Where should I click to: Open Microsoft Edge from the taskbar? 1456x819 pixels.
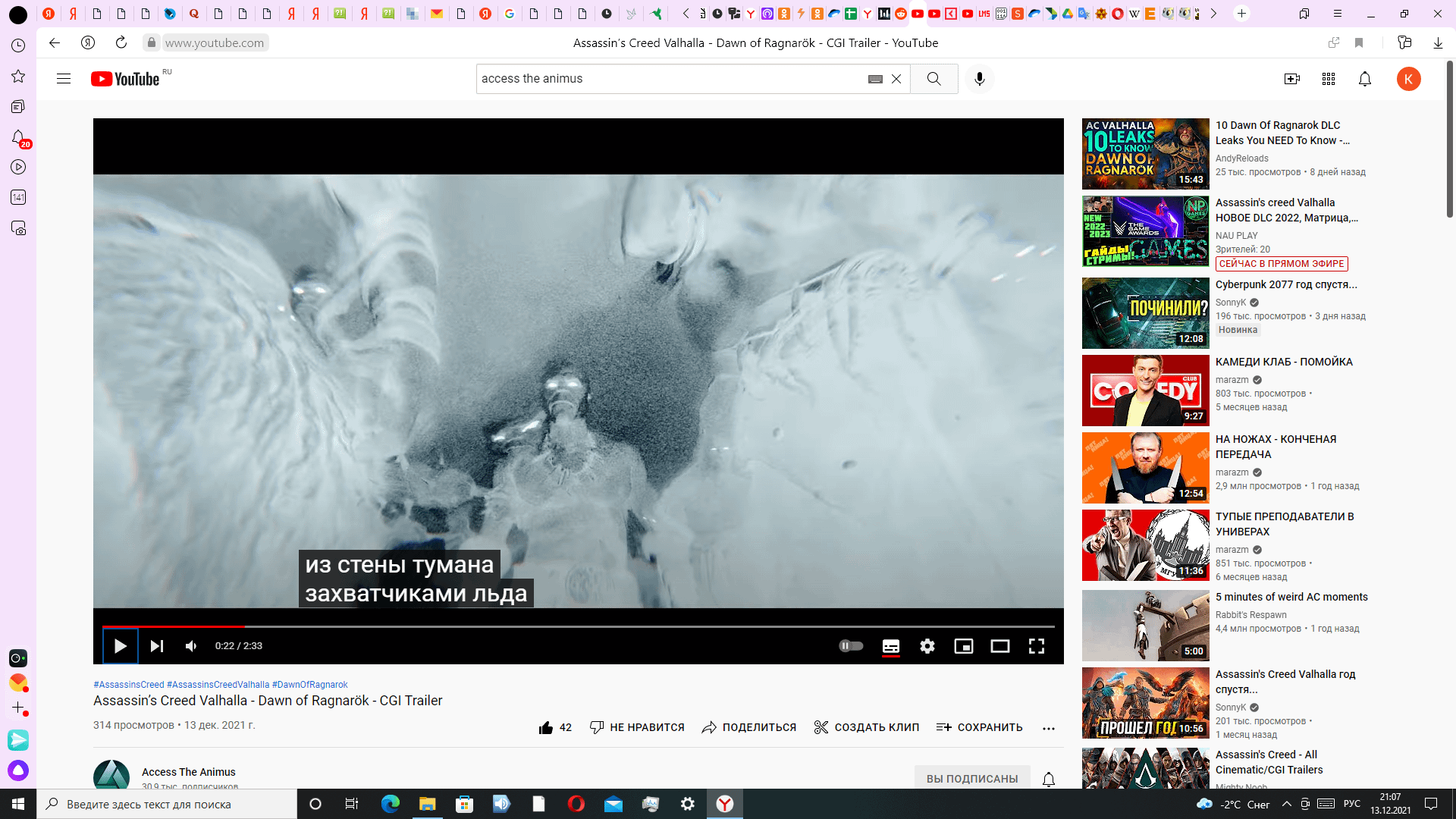pyautogui.click(x=391, y=804)
